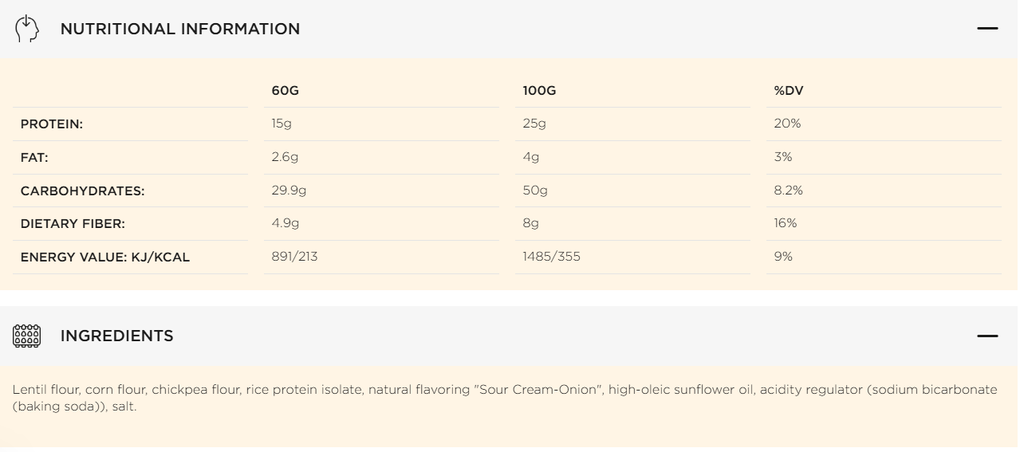Collapse the Nutritional Information section with minus

(x=987, y=29)
